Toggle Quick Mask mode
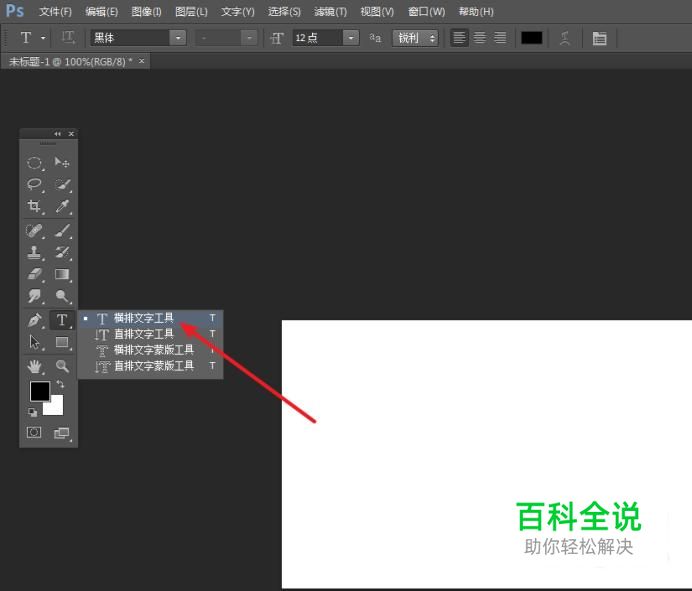The image size is (692, 591). (x=34, y=433)
